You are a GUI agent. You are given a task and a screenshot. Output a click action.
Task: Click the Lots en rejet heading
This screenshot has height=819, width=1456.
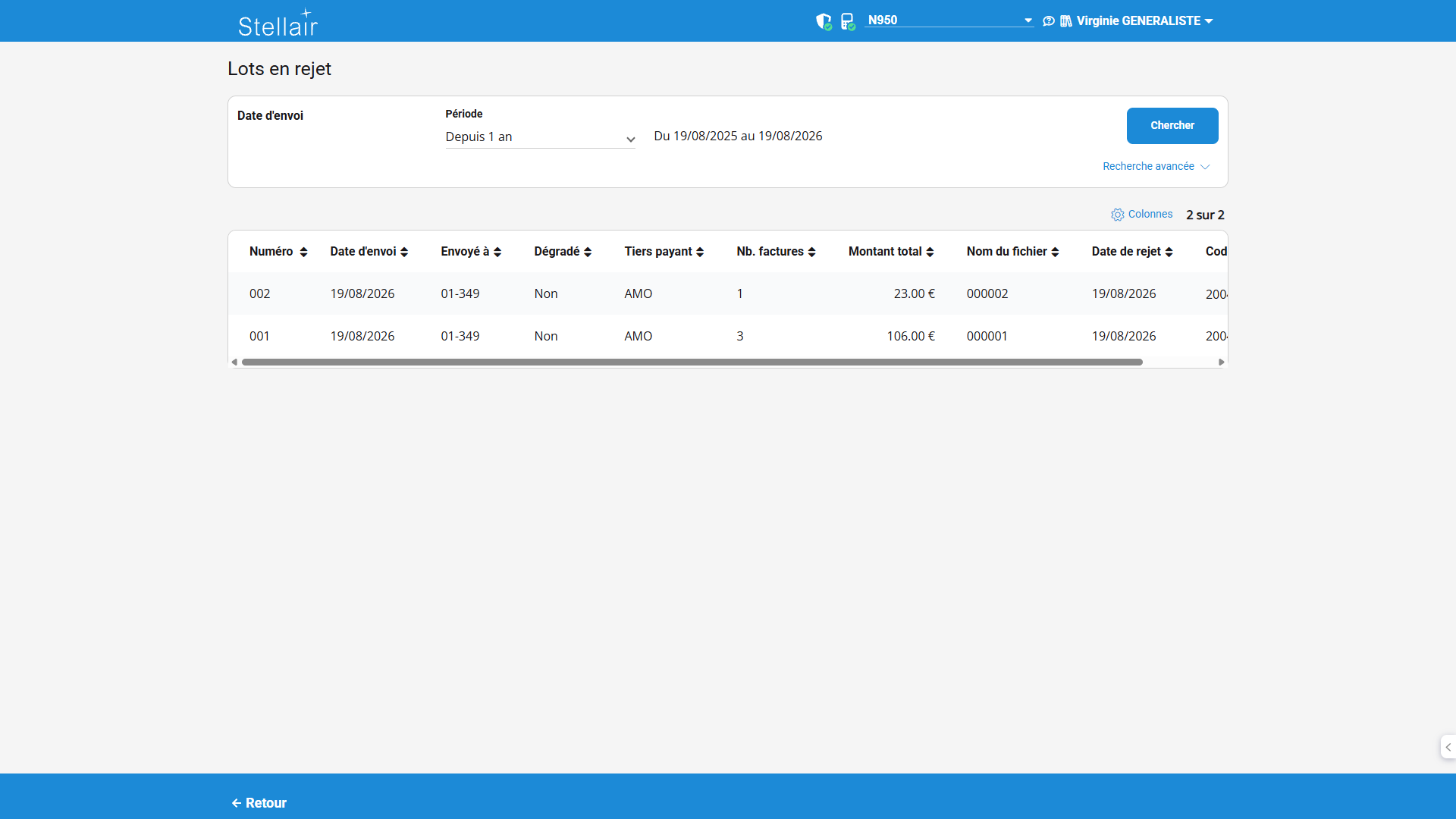tap(279, 69)
